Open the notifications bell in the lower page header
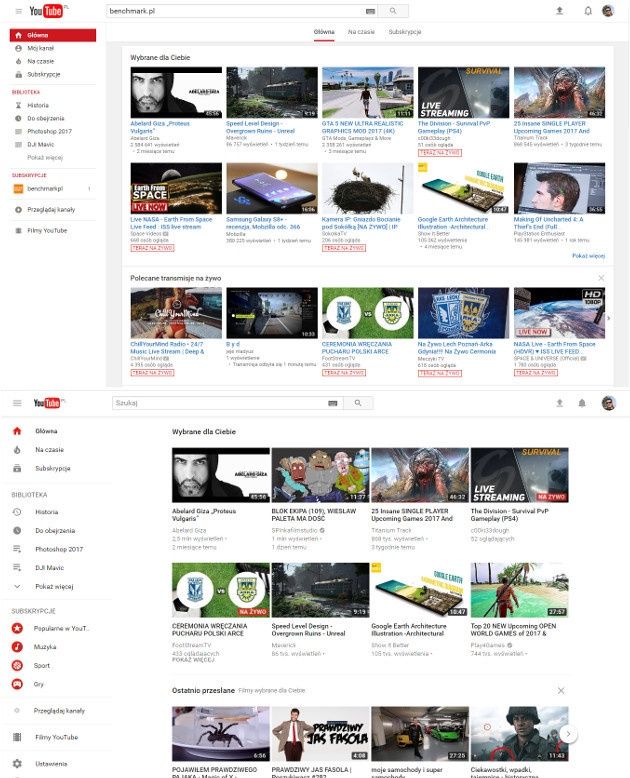630x778 pixels. coord(582,403)
